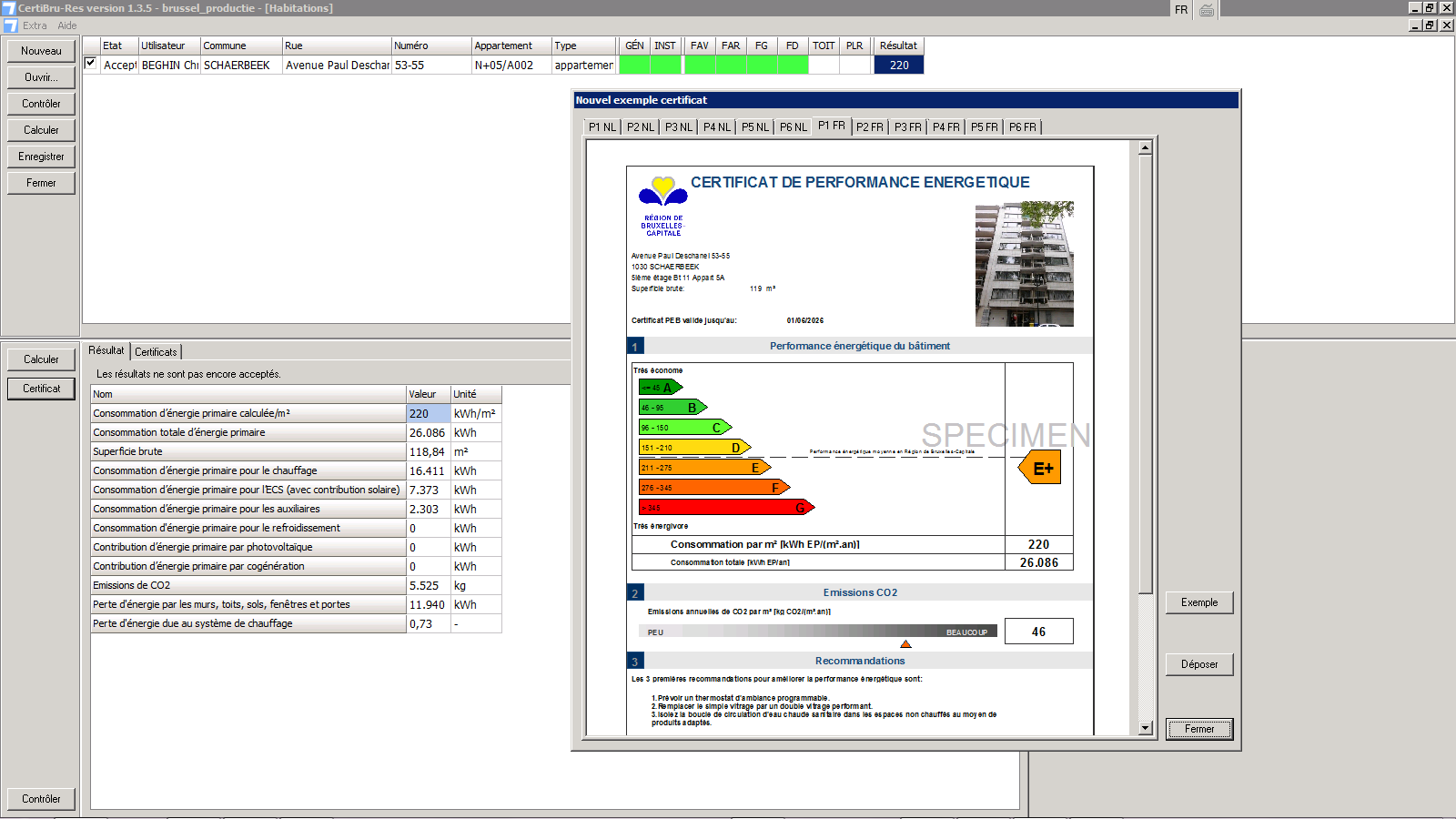The width and height of the screenshot is (1456, 819).
Task: Click the CertiBru-Res application icon in title bar
Action: [x=8, y=8]
